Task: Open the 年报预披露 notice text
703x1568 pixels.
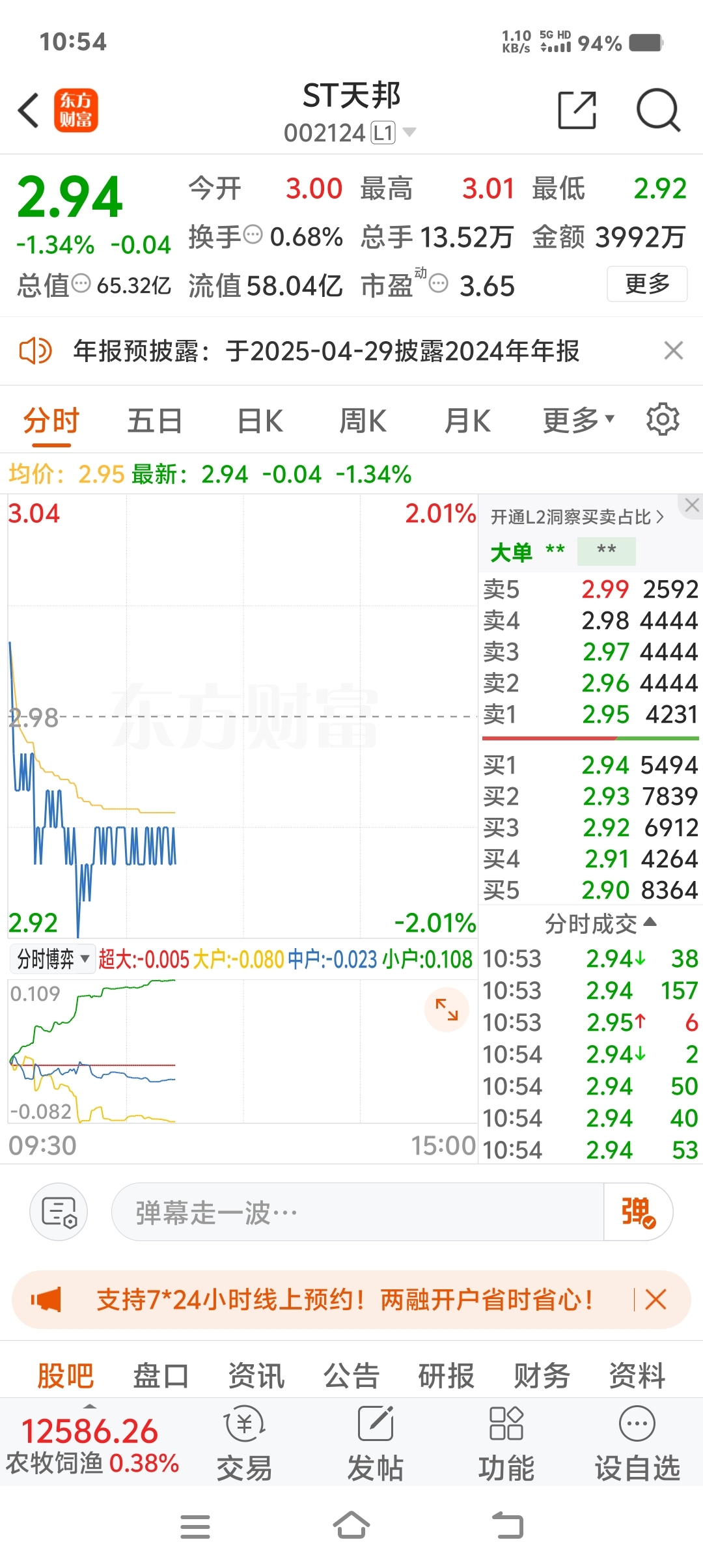Action: (326, 351)
